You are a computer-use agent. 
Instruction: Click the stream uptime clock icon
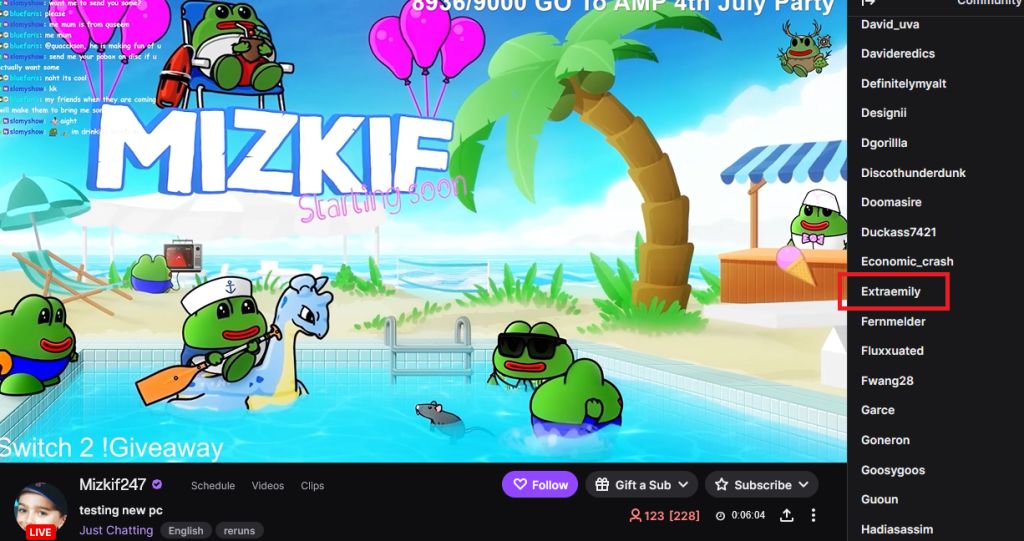point(720,516)
